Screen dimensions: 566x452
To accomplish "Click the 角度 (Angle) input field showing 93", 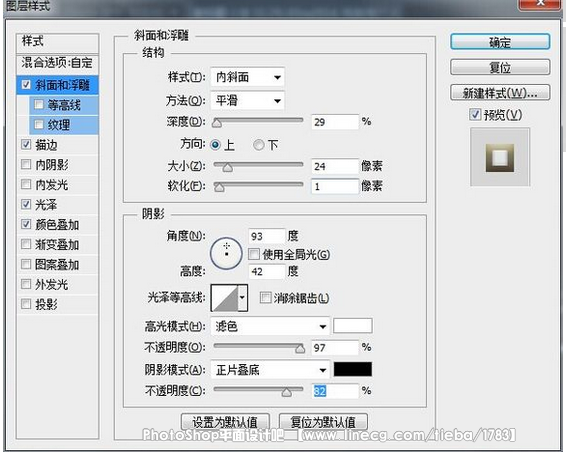I will [x=266, y=236].
